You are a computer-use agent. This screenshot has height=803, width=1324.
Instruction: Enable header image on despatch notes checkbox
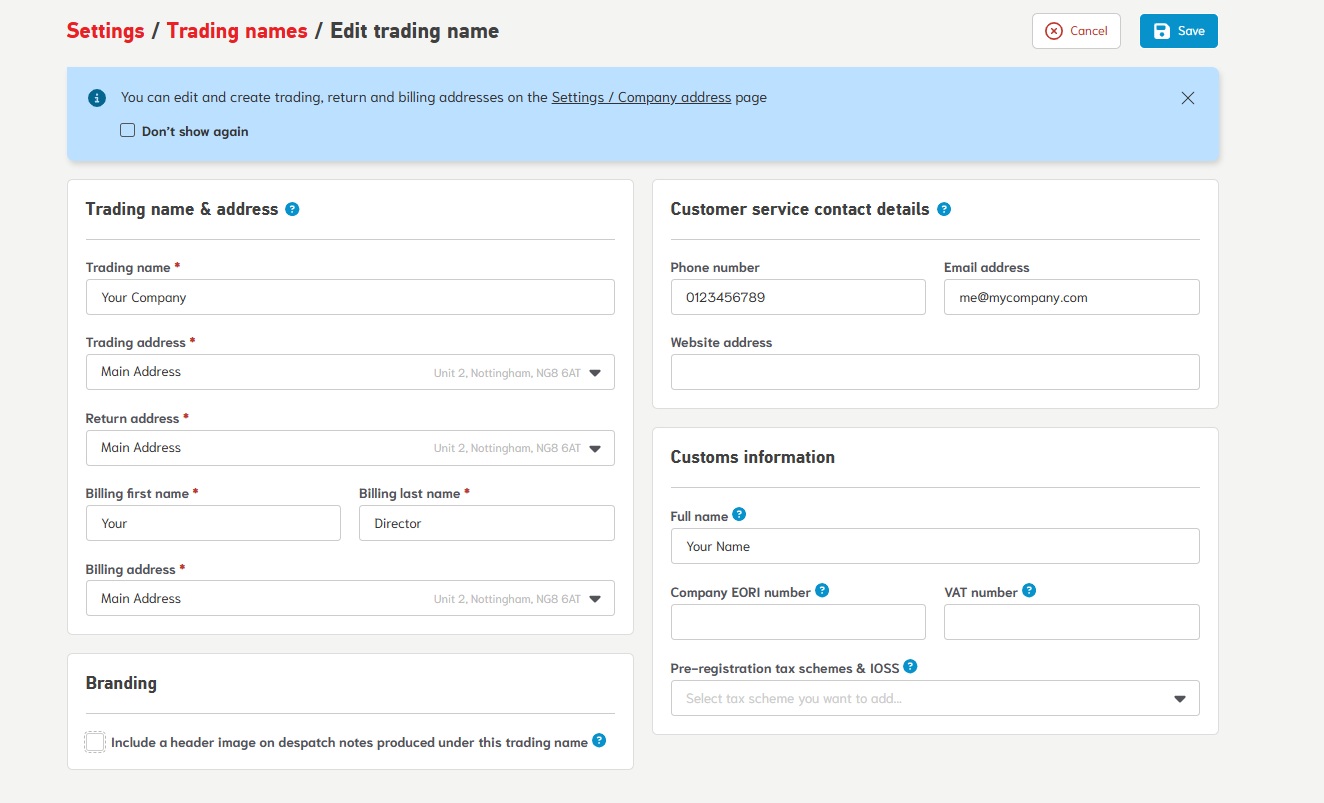click(x=95, y=742)
